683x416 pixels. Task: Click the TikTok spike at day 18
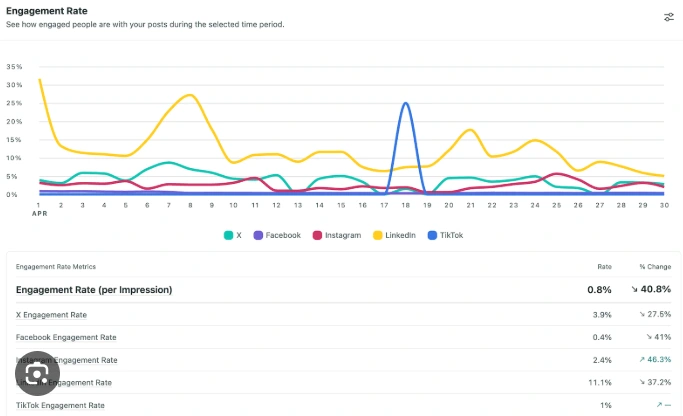405,103
